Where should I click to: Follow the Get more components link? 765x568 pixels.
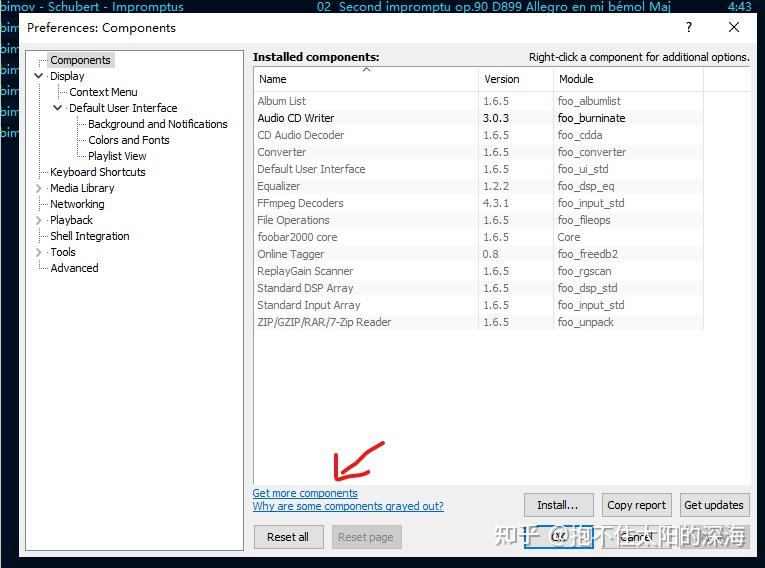pyautogui.click(x=305, y=493)
